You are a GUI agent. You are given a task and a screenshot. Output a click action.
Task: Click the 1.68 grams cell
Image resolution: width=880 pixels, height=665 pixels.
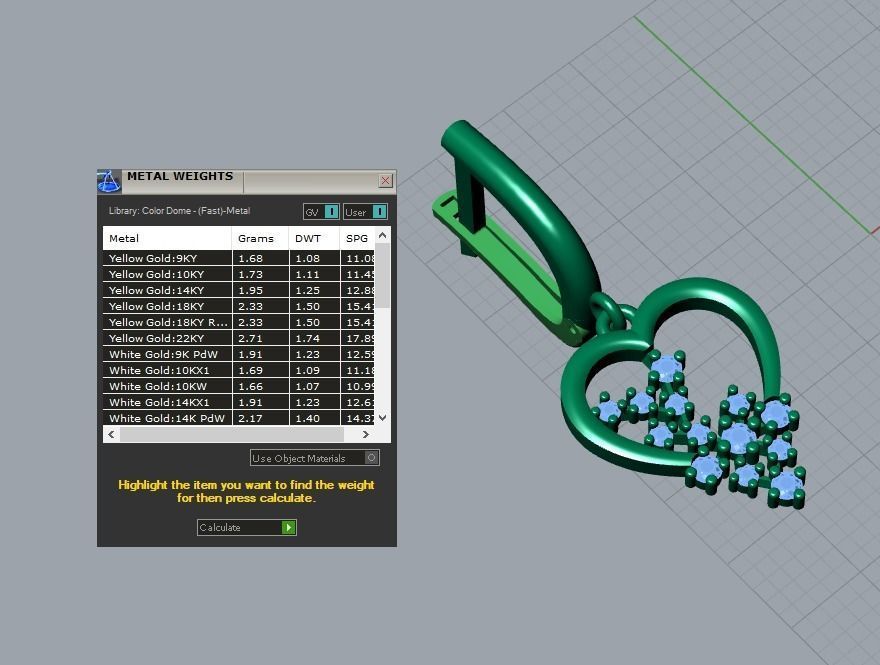(x=260, y=258)
